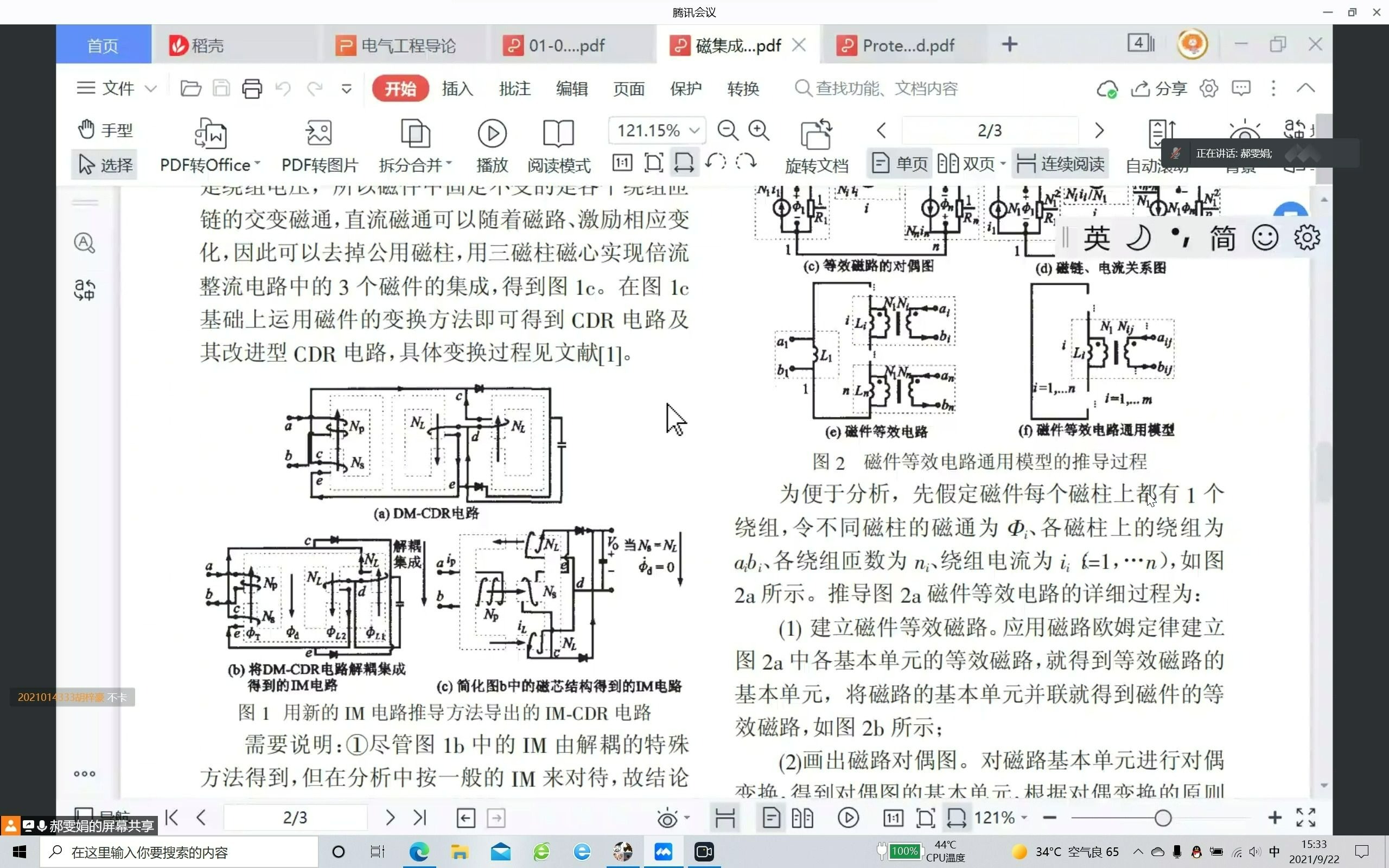Enter 阅读模式 reading mode

coord(558,146)
